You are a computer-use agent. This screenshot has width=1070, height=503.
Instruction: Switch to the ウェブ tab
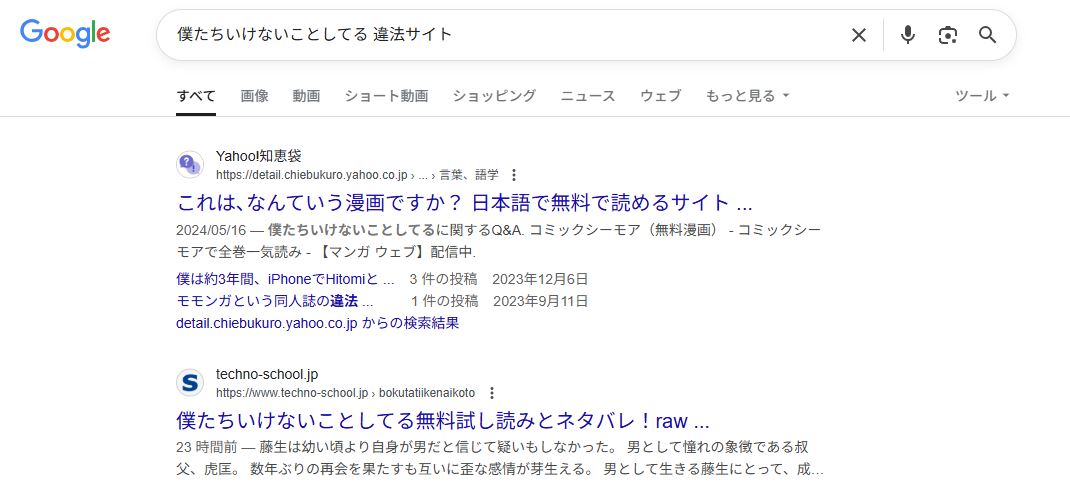tap(661, 96)
